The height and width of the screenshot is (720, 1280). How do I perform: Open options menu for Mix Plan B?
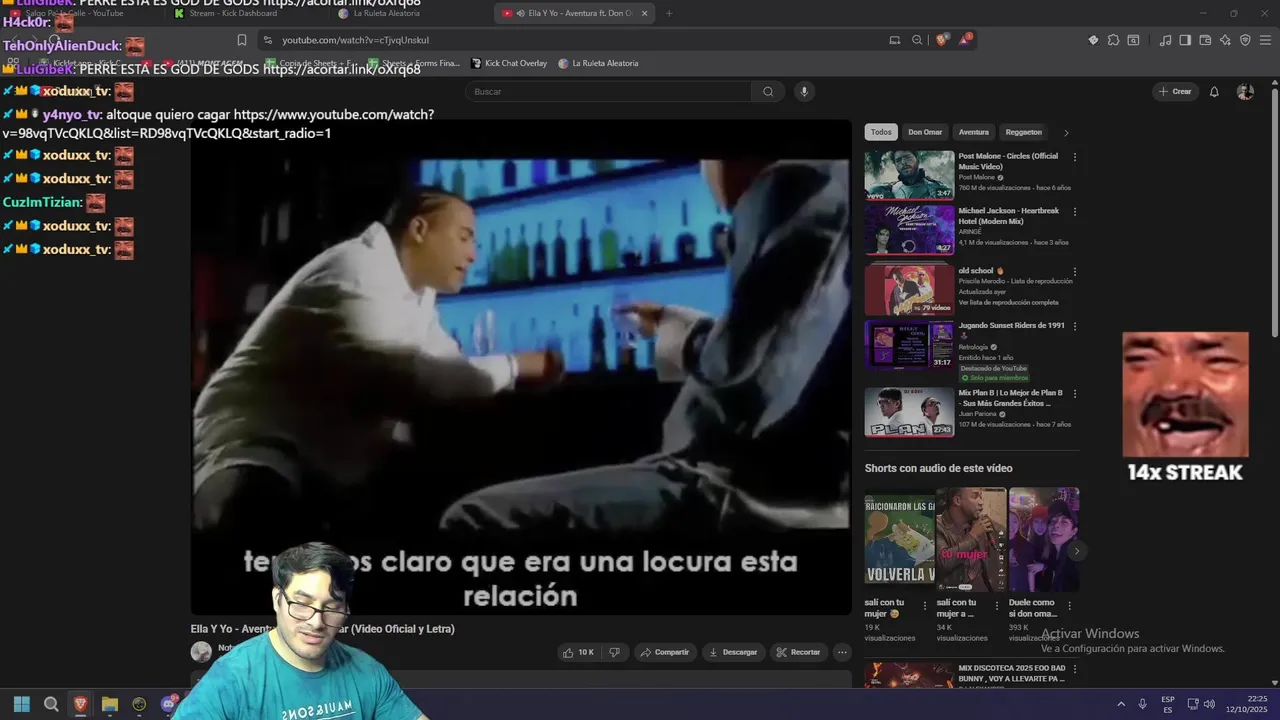[1075, 394]
